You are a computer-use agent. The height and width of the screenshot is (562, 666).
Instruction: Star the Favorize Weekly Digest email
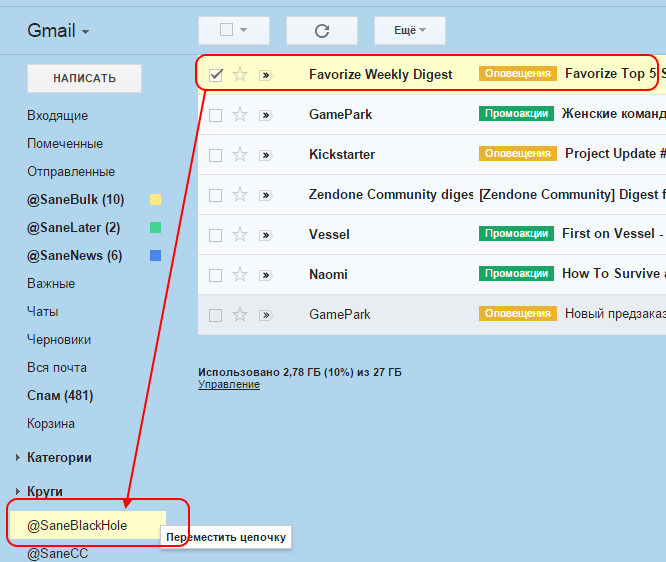point(240,75)
